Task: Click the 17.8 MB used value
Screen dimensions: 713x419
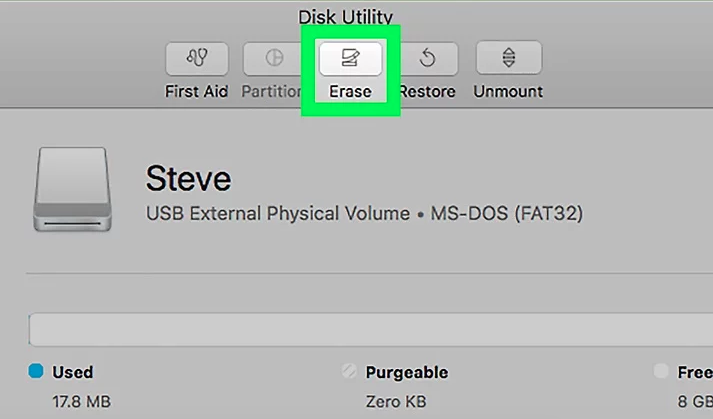Action: tap(81, 402)
